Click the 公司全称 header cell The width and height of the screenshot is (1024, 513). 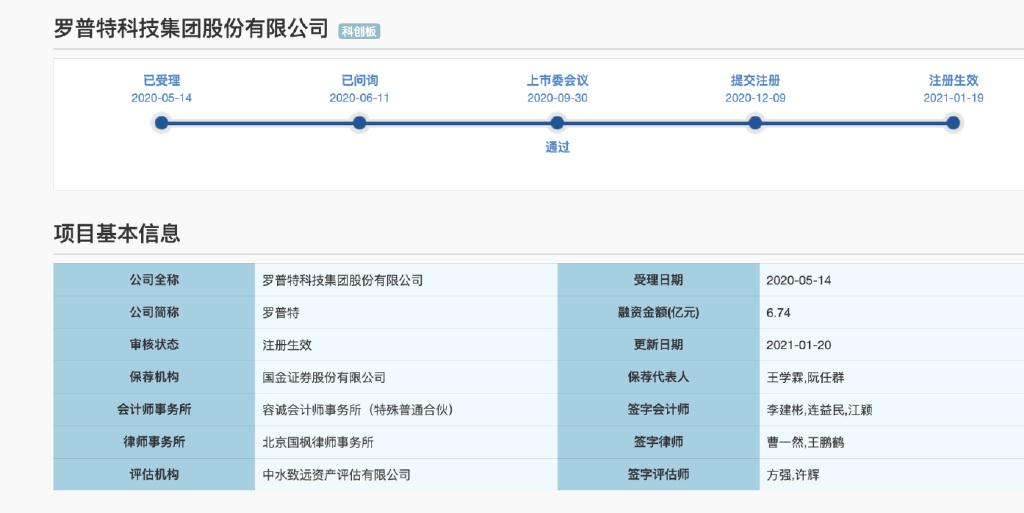154,280
